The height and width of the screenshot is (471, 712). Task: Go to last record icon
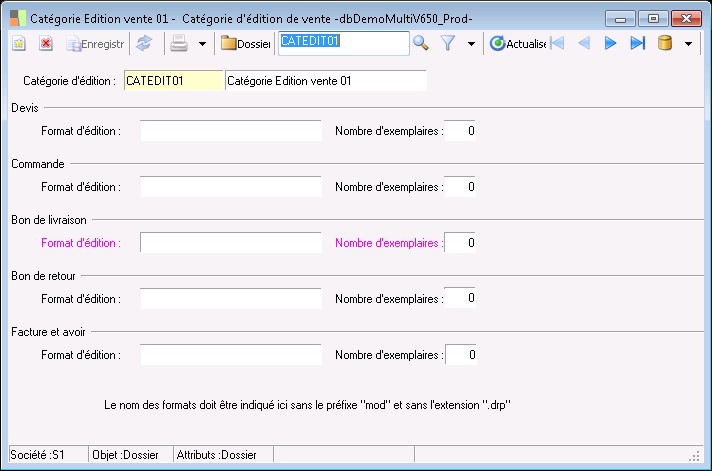638,44
